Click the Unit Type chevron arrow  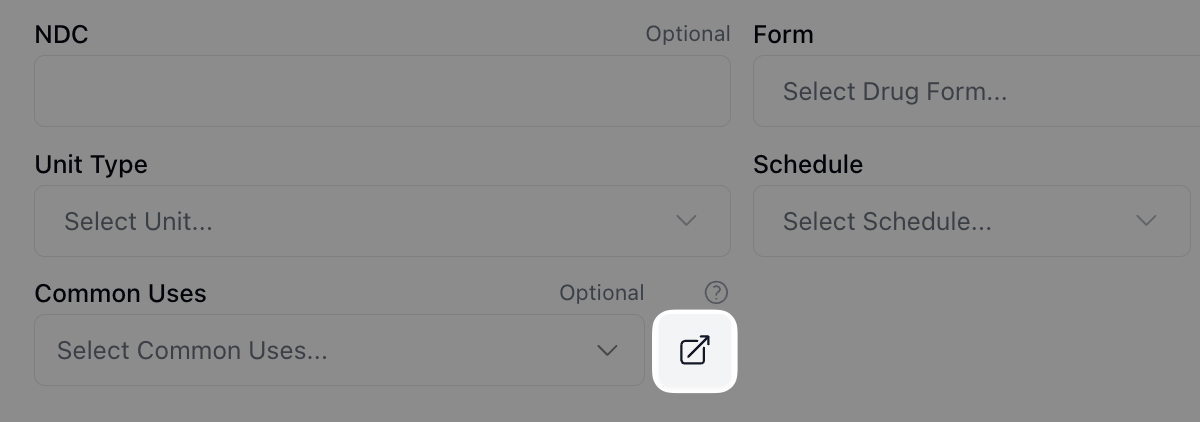tap(686, 221)
